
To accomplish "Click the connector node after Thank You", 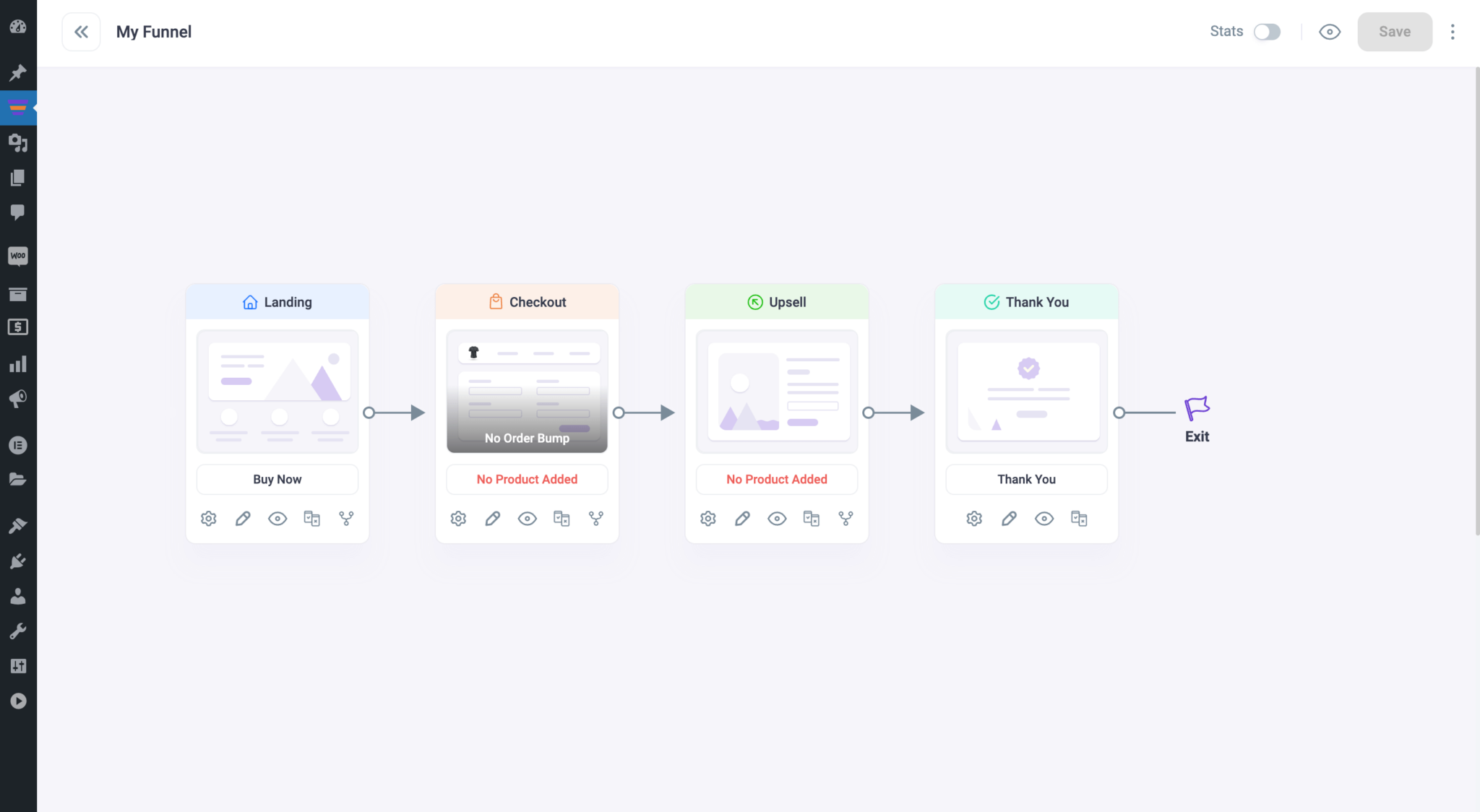I will (x=1119, y=413).
